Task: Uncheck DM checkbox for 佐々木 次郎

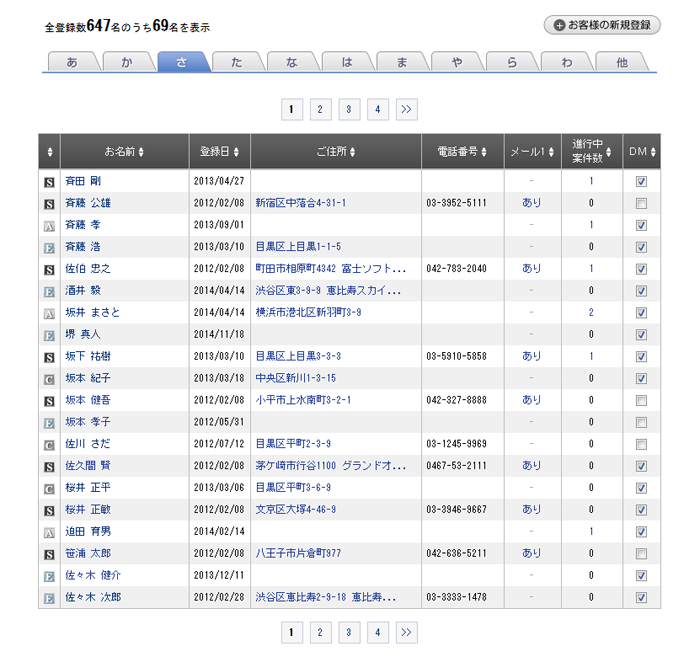Action: point(641,597)
